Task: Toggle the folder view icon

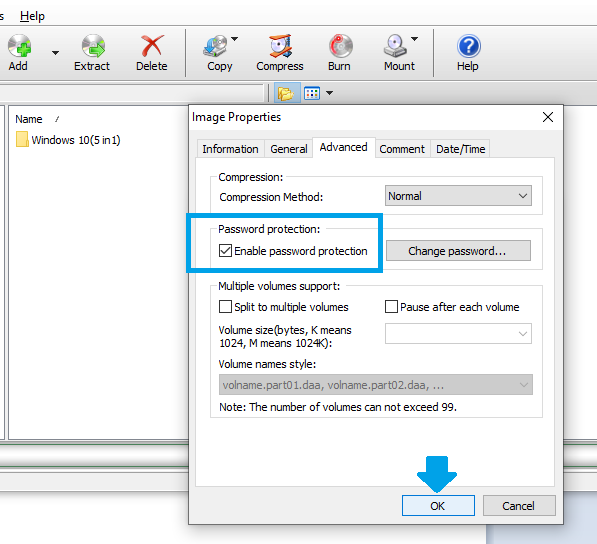Action: [287, 93]
